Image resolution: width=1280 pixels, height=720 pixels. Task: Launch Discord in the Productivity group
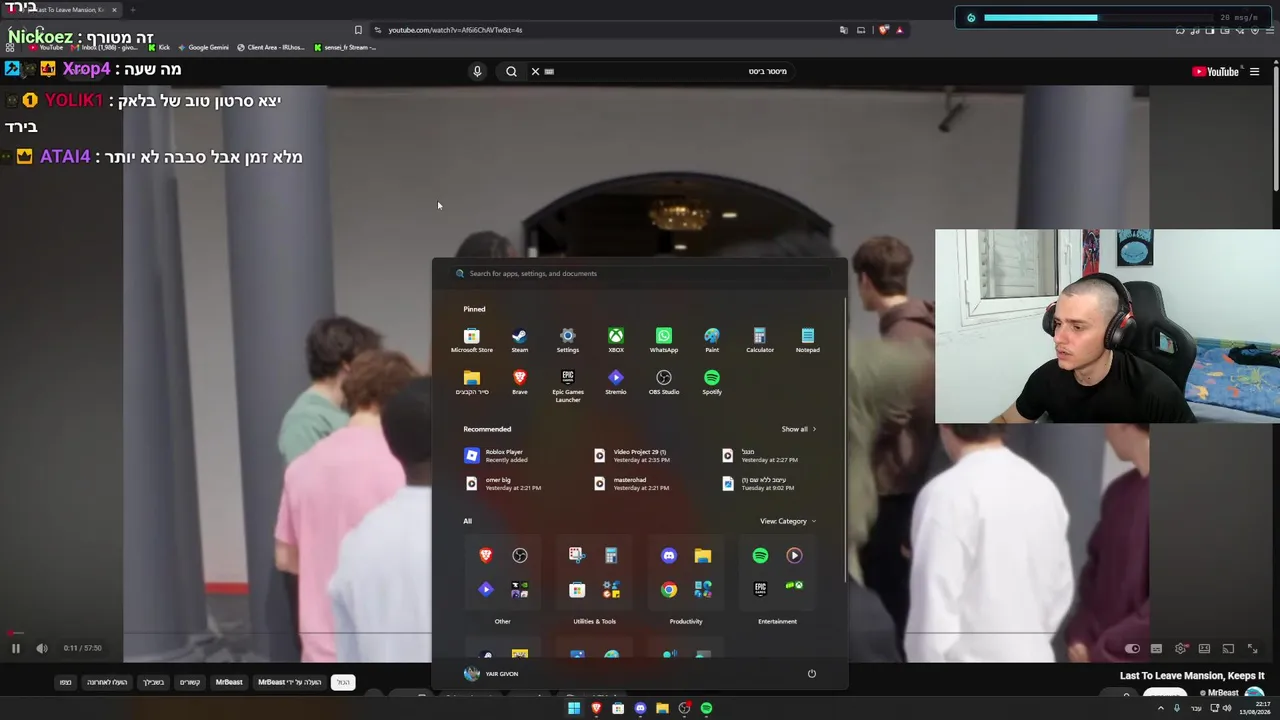(x=669, y=555)
